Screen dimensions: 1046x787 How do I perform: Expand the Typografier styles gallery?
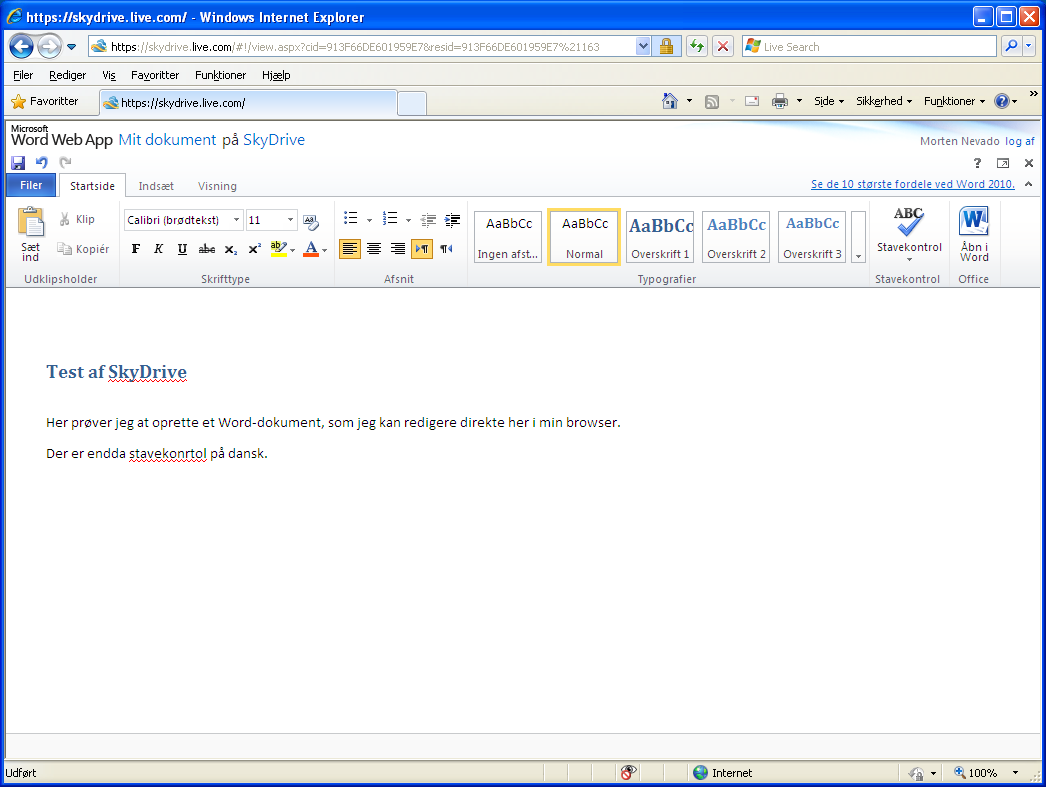tap(858, 256)
